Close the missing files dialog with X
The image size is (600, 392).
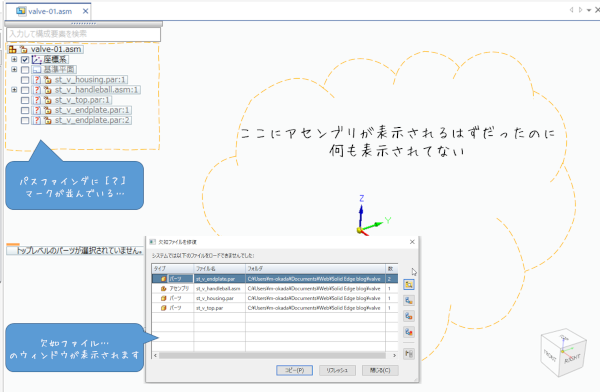click(412, 242)
